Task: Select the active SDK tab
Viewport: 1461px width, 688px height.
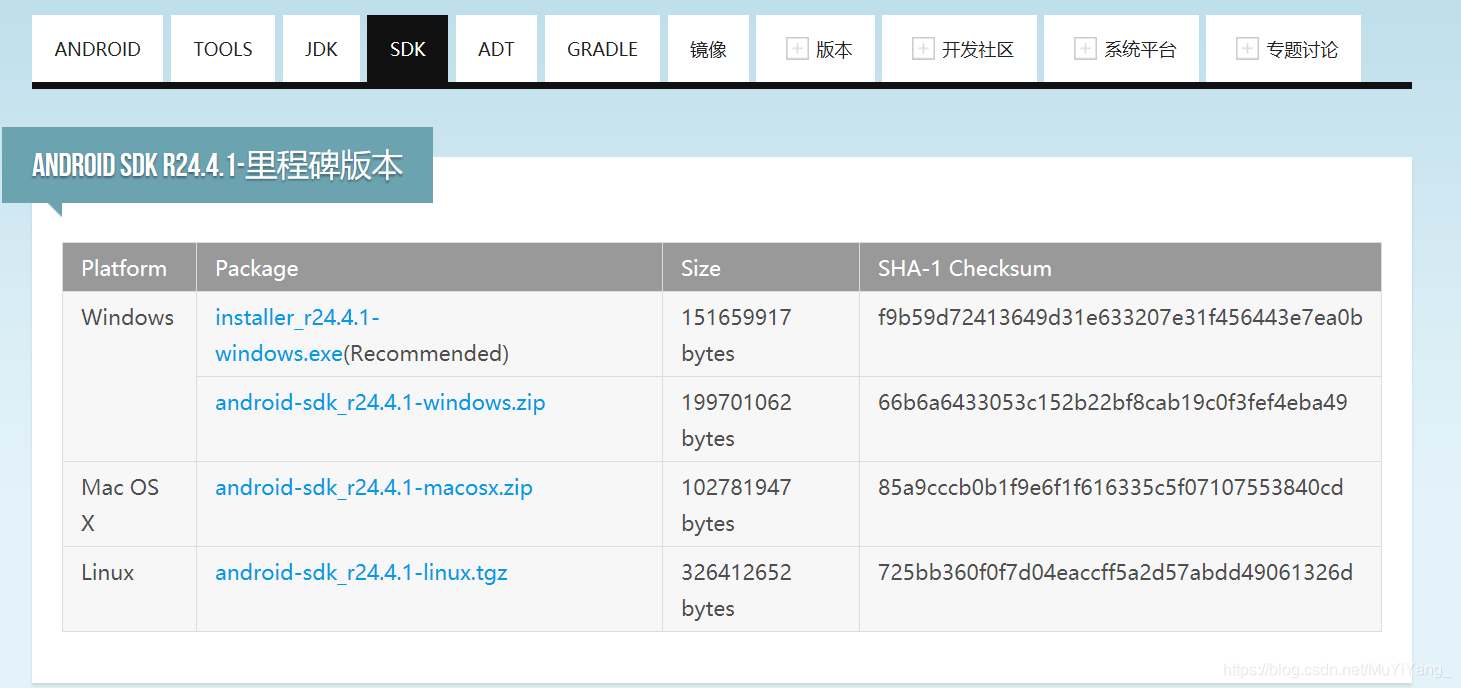Action: 408,49
